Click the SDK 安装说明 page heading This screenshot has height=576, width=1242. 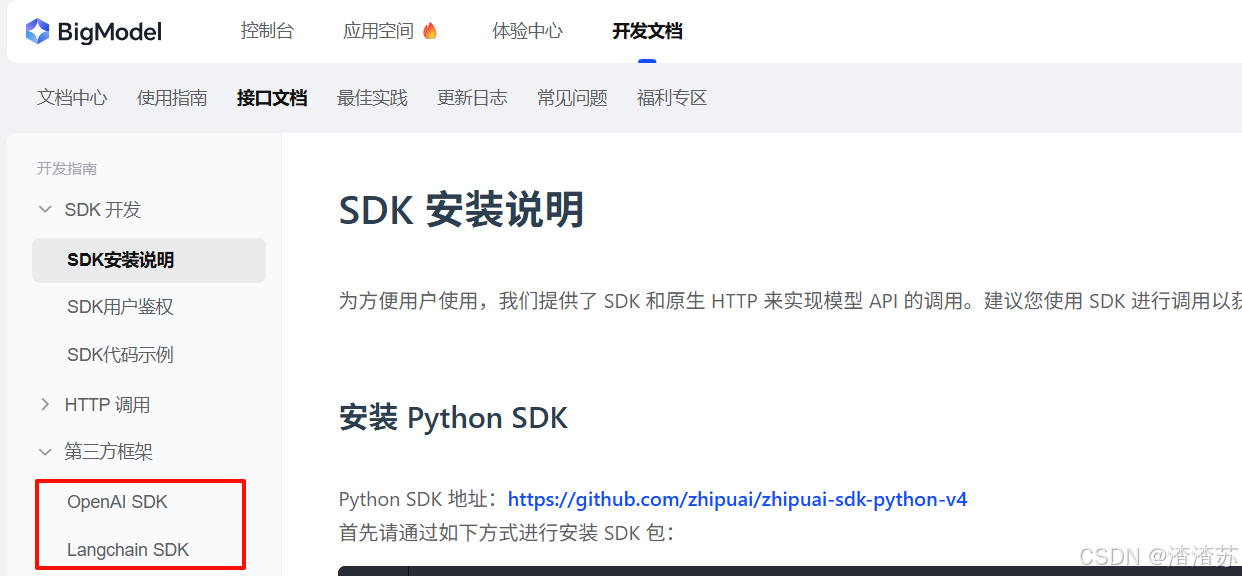tap(461, 211)
